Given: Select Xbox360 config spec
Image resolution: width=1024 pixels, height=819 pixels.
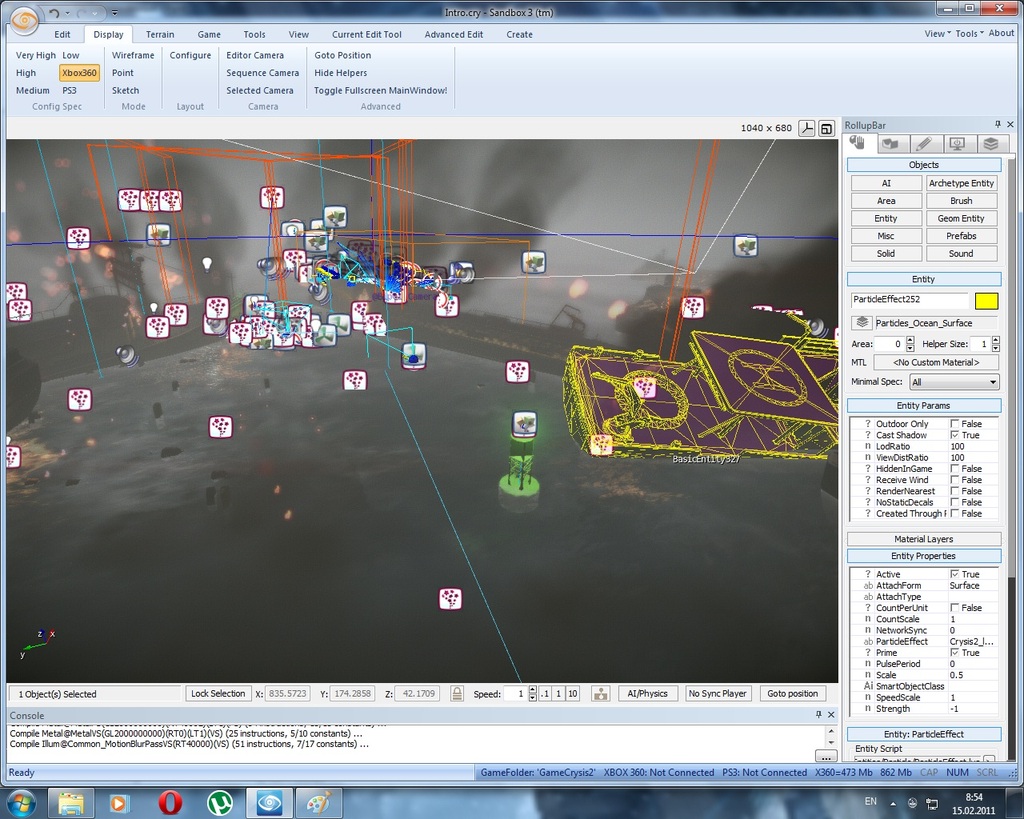Looking at the screenshot, I should [79, 72].
